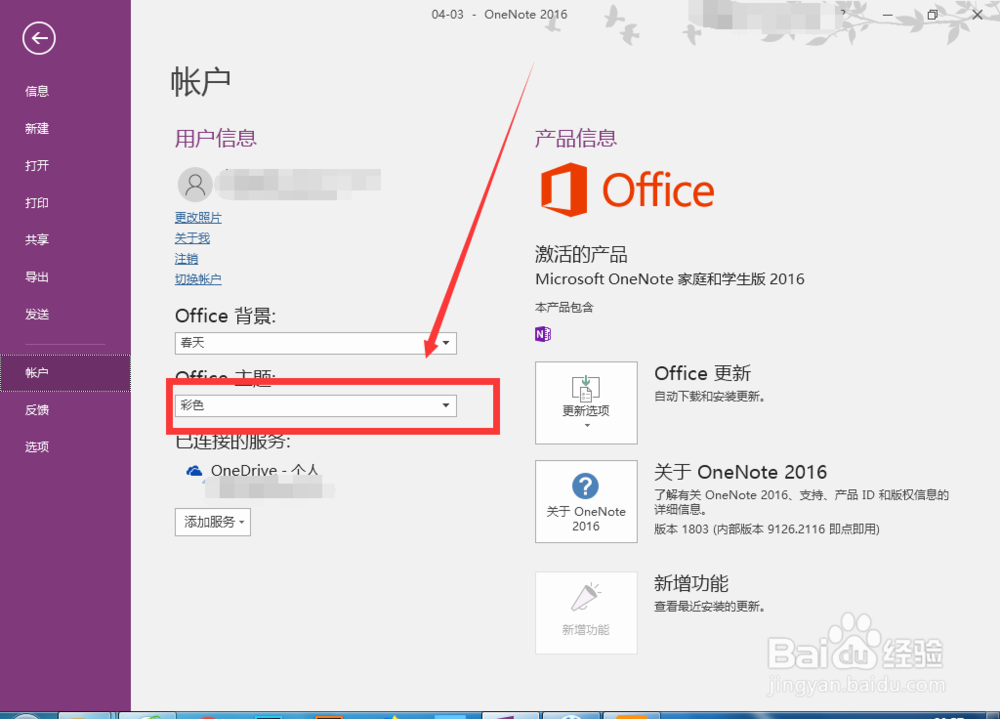The width and height of the screenshot is (1000, 719).
Task: Choose 发送 in the sidebar
Action: 37,314
